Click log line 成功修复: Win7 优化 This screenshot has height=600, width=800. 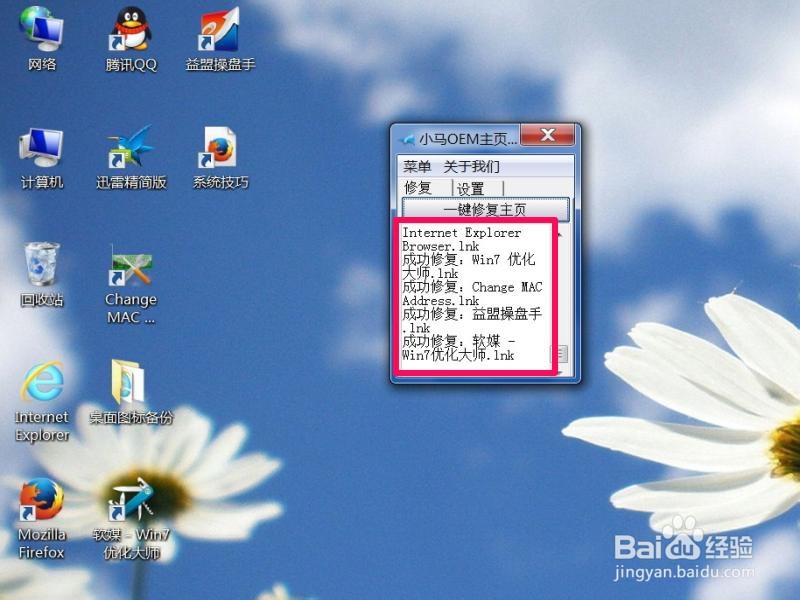(x=468, y=260)
